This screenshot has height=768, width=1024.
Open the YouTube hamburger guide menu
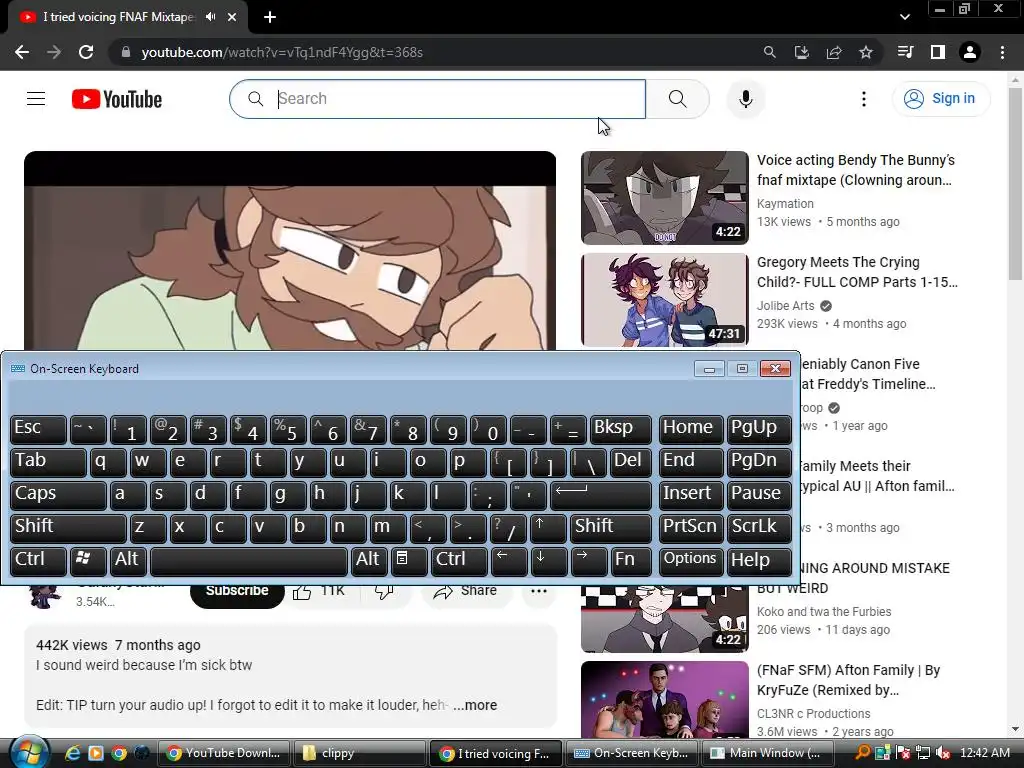(36, 99)
